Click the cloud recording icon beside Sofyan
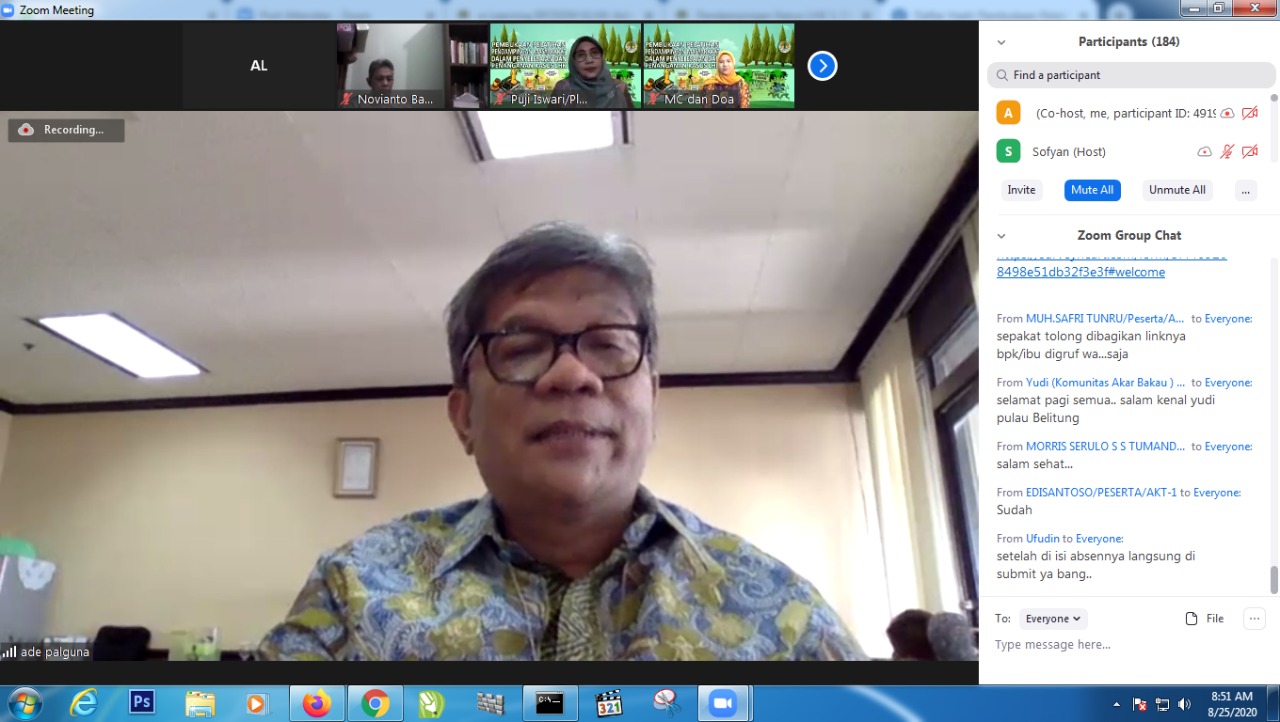1280x722 pixels. [1205, 152]
